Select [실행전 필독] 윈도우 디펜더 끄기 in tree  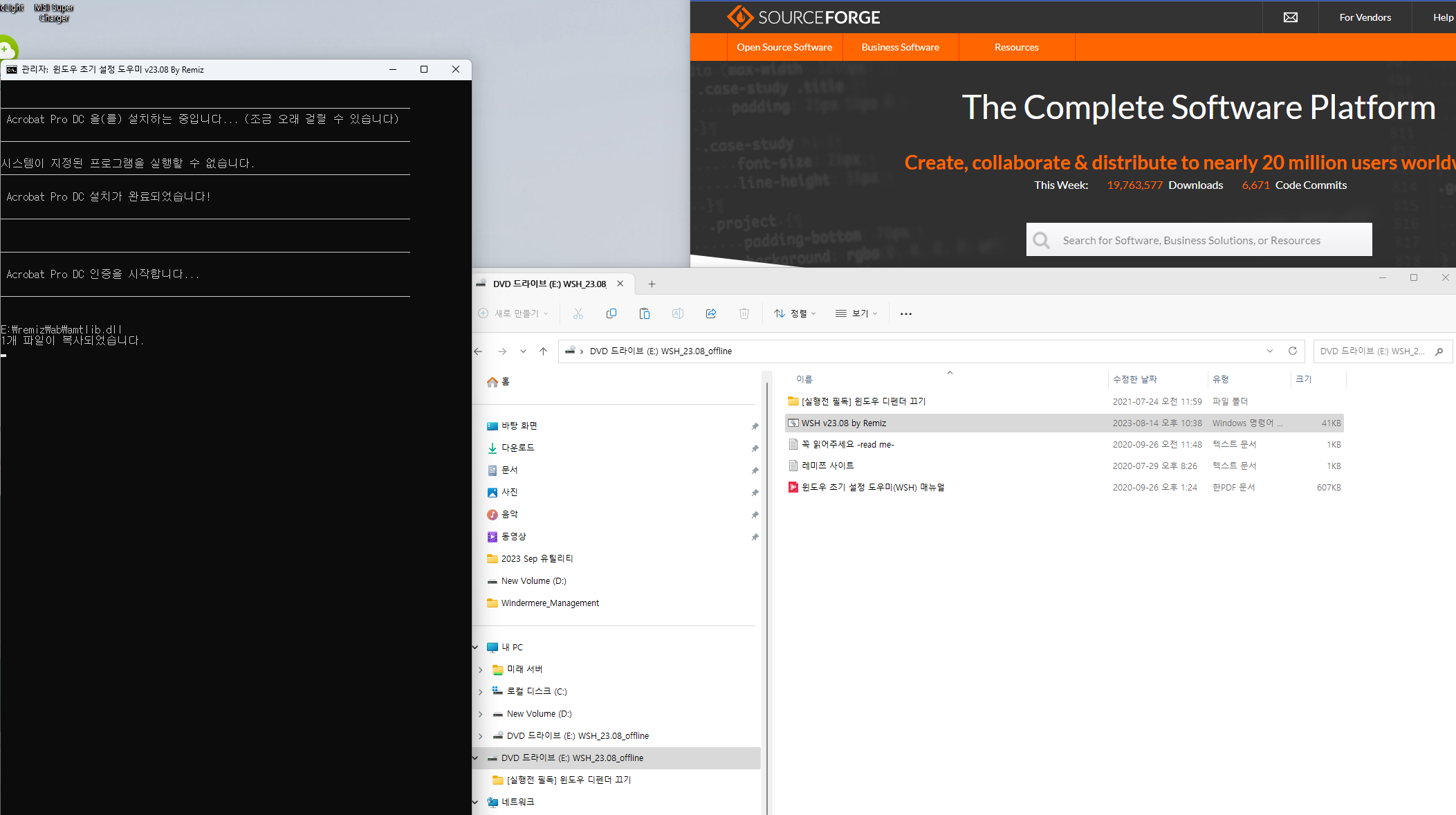[x=562, y=780]
